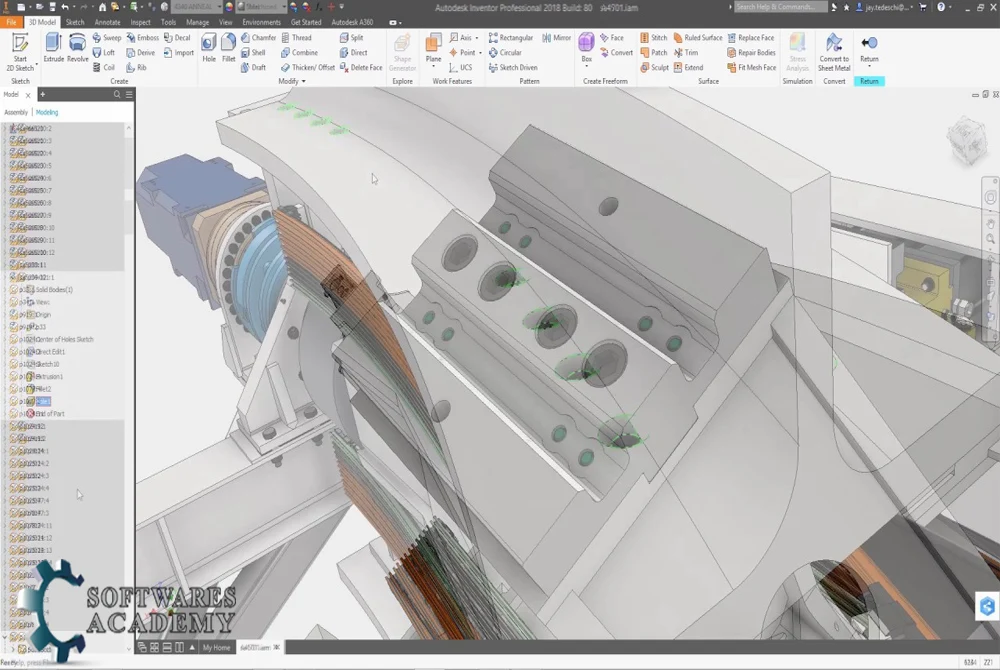
Task: Select the End of Part marker
Action: coord(45,414)
